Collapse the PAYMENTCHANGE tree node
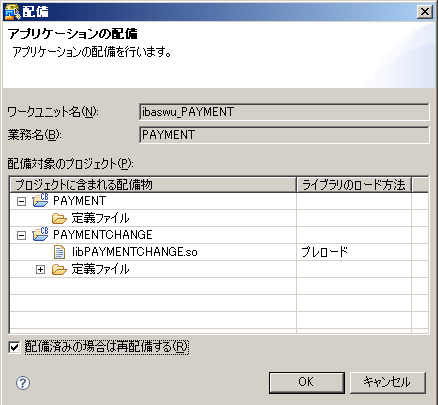 (x=21, y=235)
